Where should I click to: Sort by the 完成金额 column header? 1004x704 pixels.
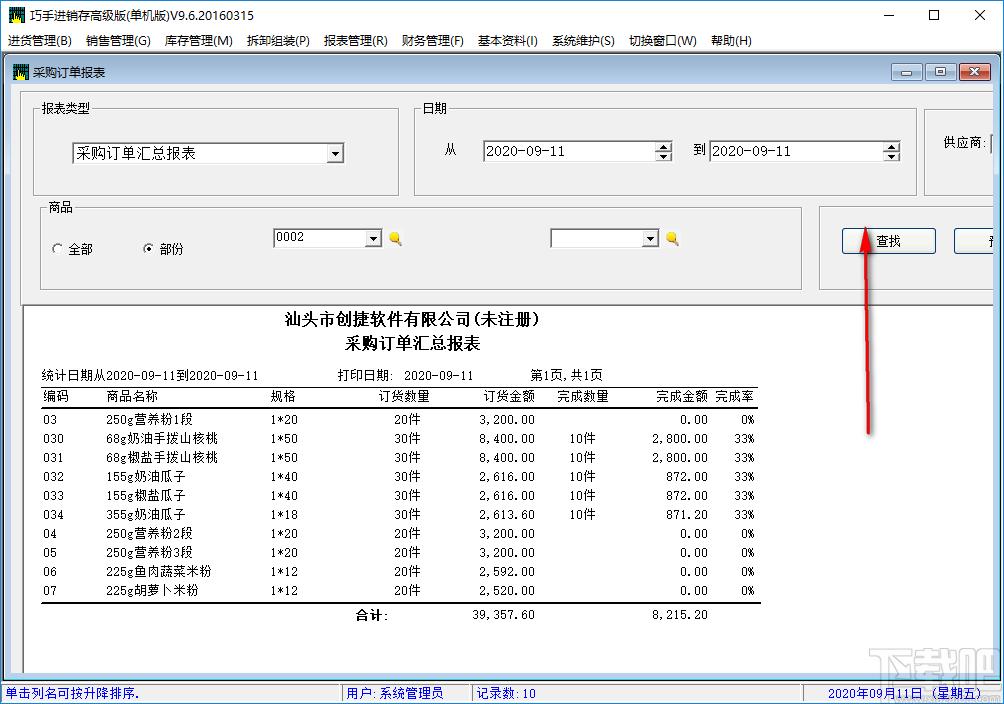682,397
